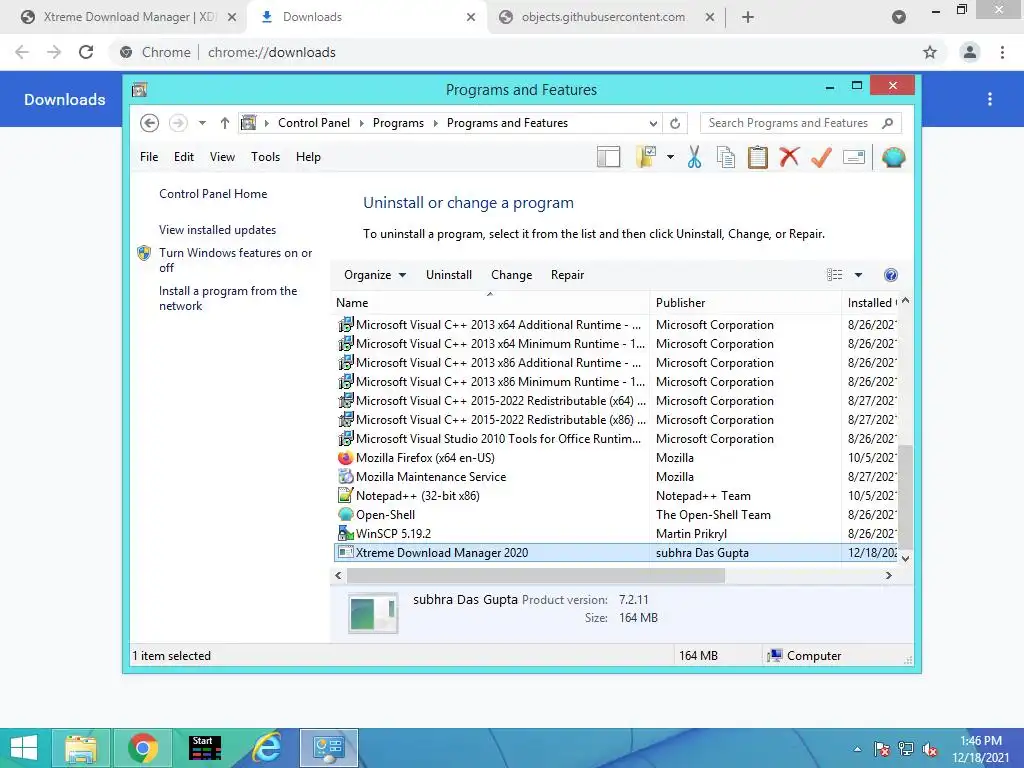The height and width of the screenshot is (768, 1024).
Task: Click the Change button
Action: coord(511,275)
